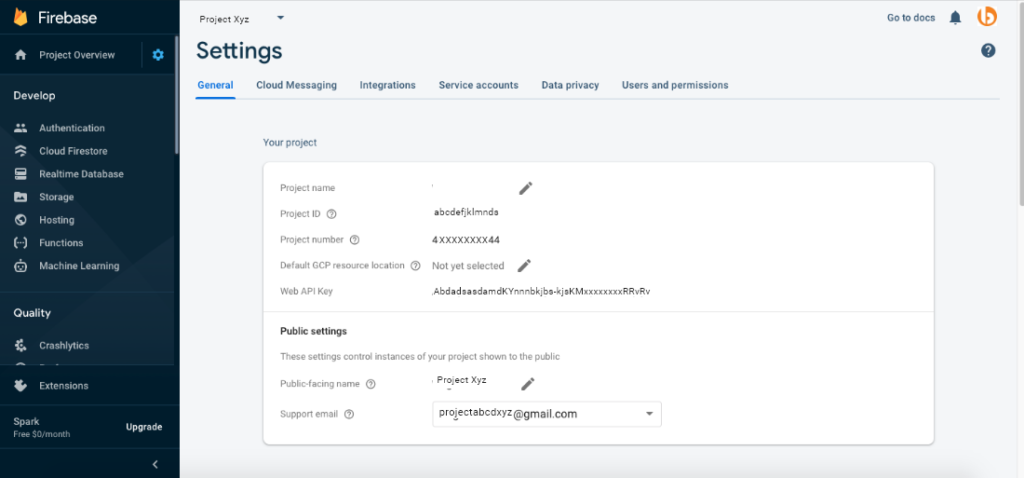Click the Your project heading
The width and height of the screenshot is (1024, 478).
tap(290, 142)
